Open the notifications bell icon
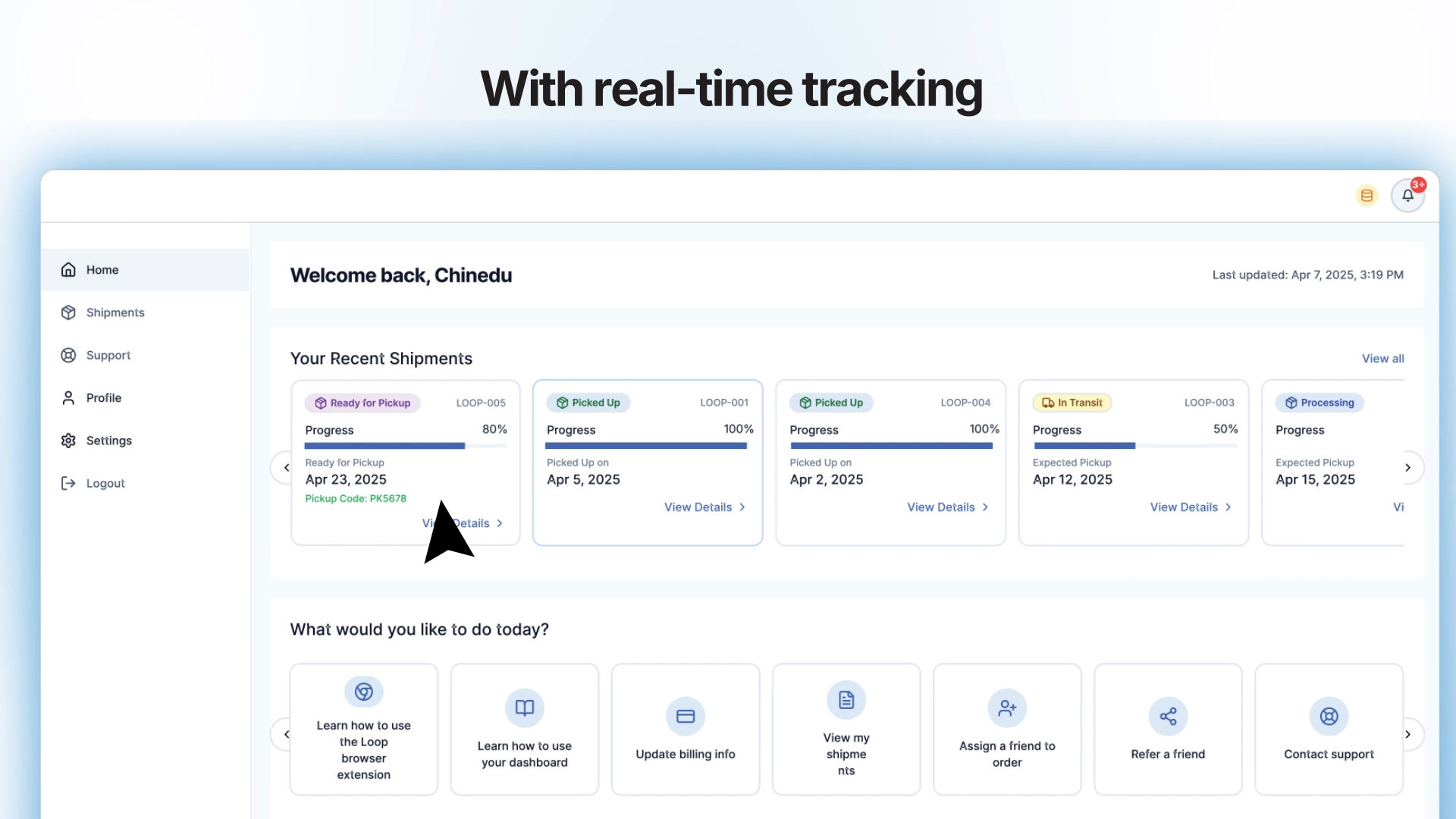Image resolution: width=1456 pixels, height=819 pixels. tap(1407, 196)
